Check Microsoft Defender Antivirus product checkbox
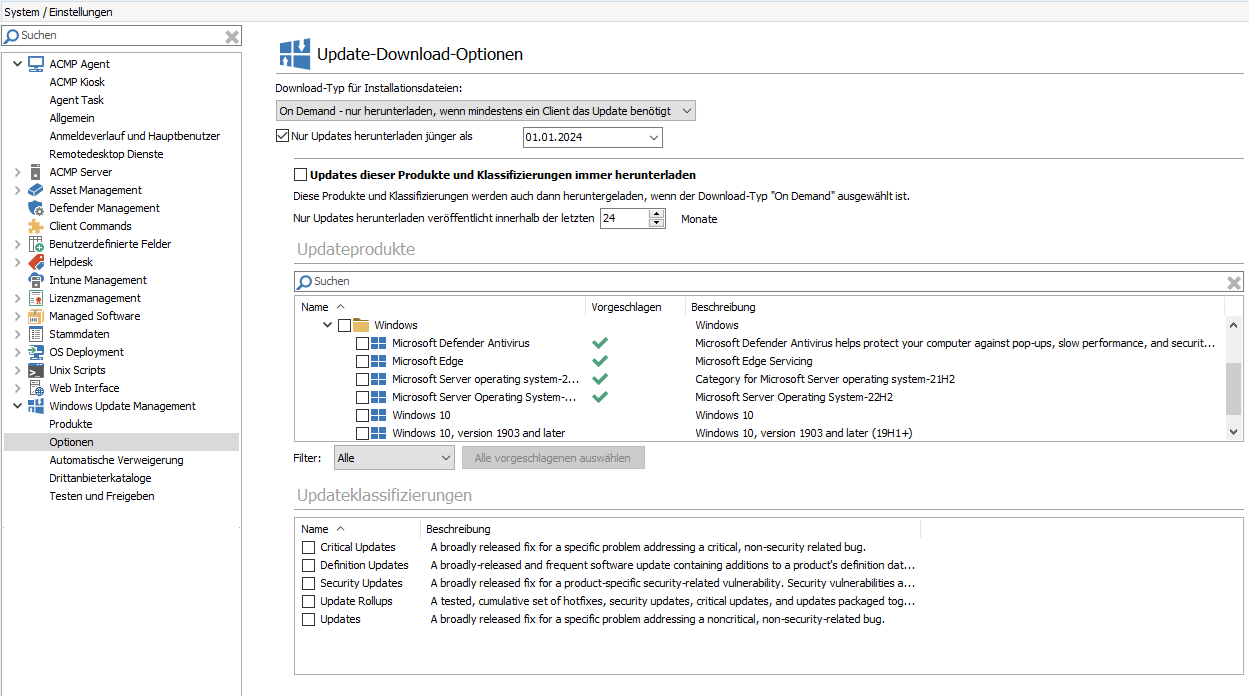 (363, 343)
